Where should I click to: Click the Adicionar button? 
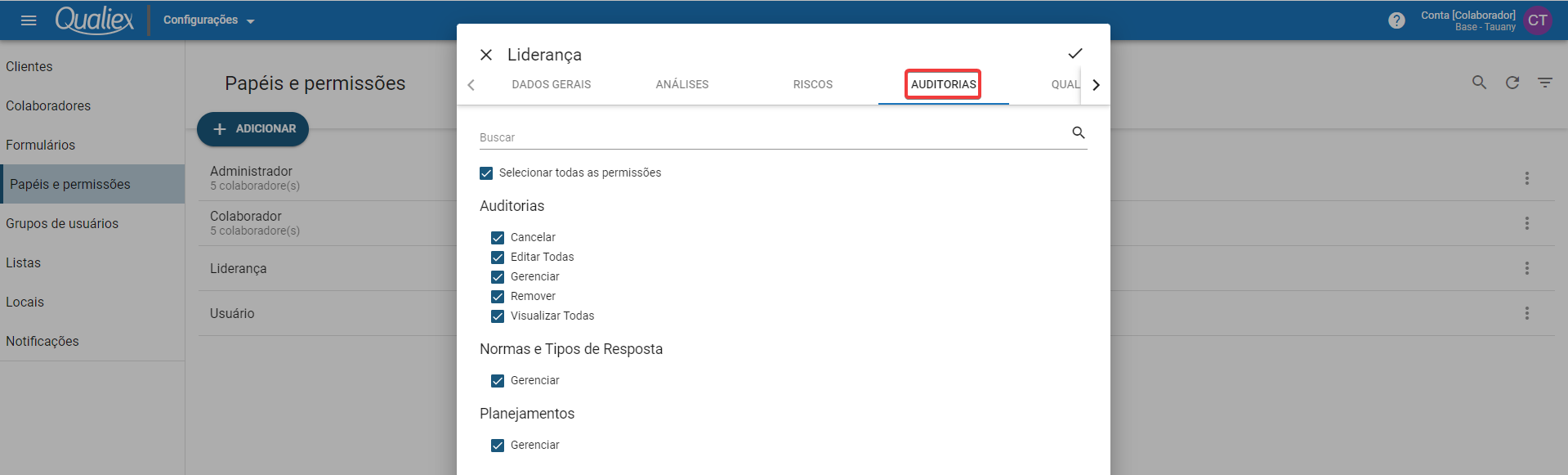pos(253,129)
